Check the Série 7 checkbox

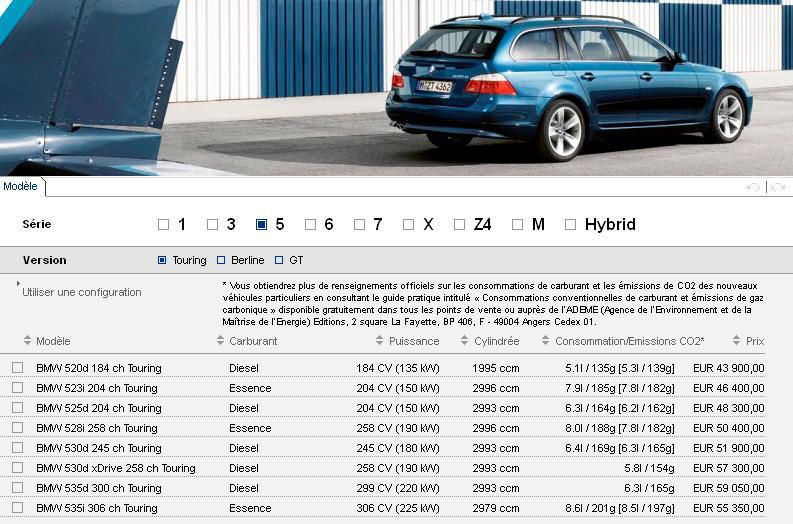(360, 224)
